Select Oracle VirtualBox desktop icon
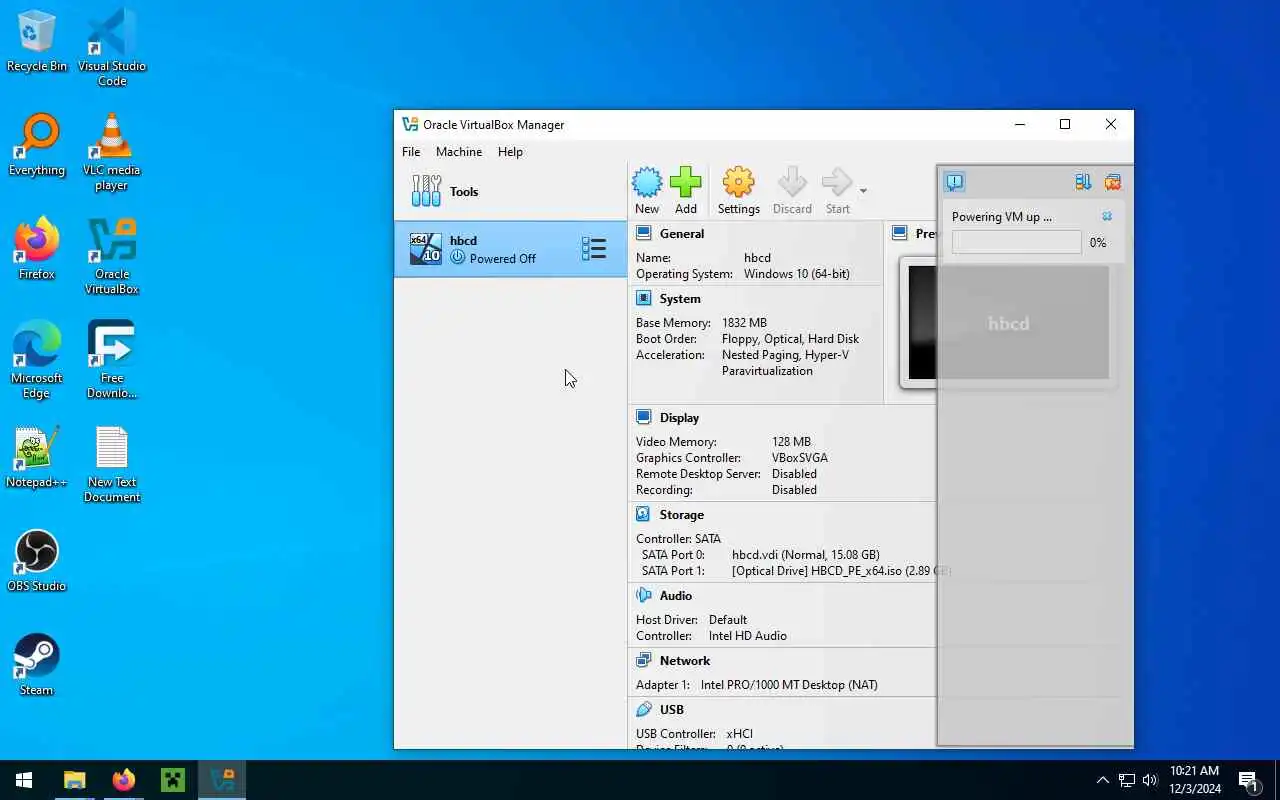1280x800 pixels. pyautogui.click(x=112, y=255)
